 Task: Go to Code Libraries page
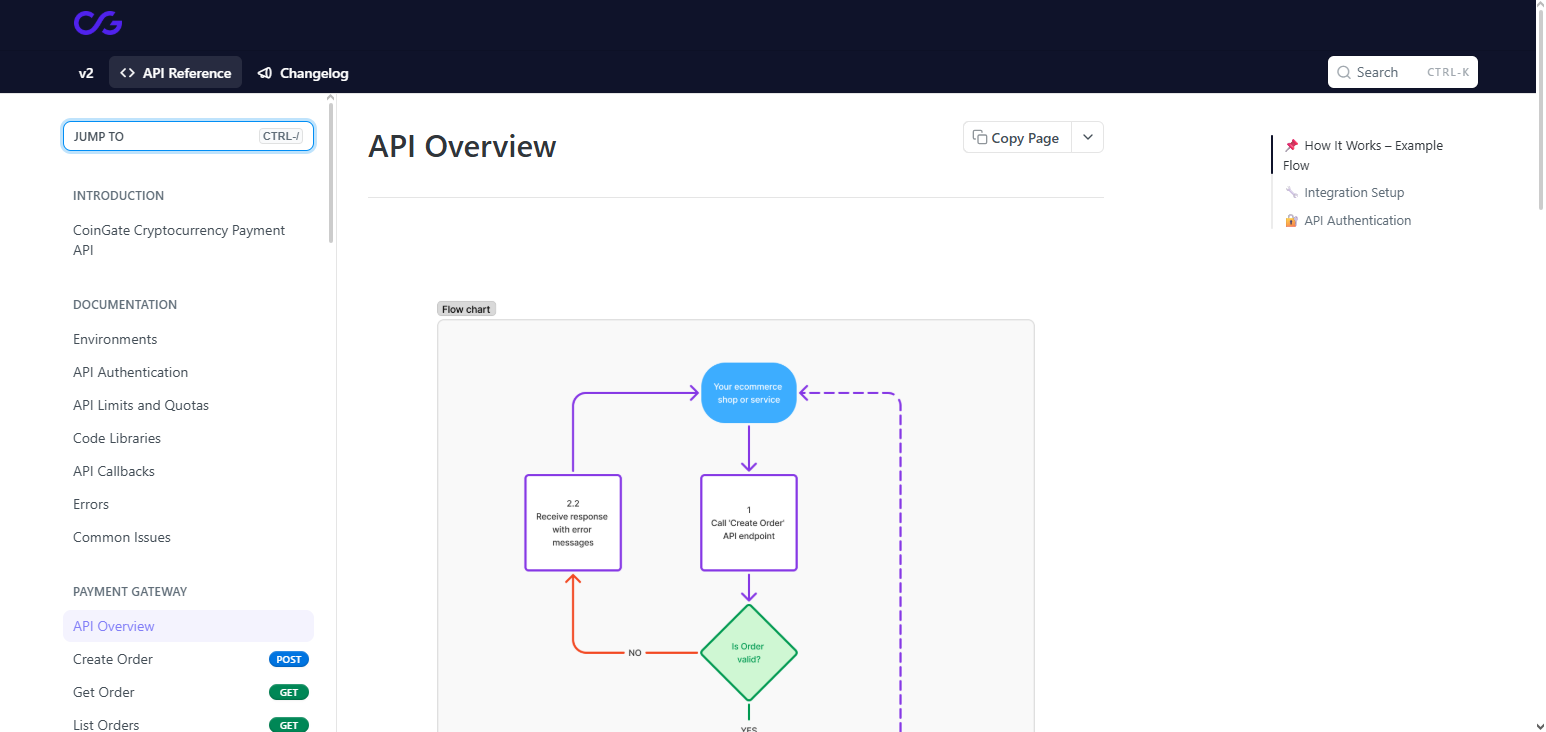click(x=188, y=438)
